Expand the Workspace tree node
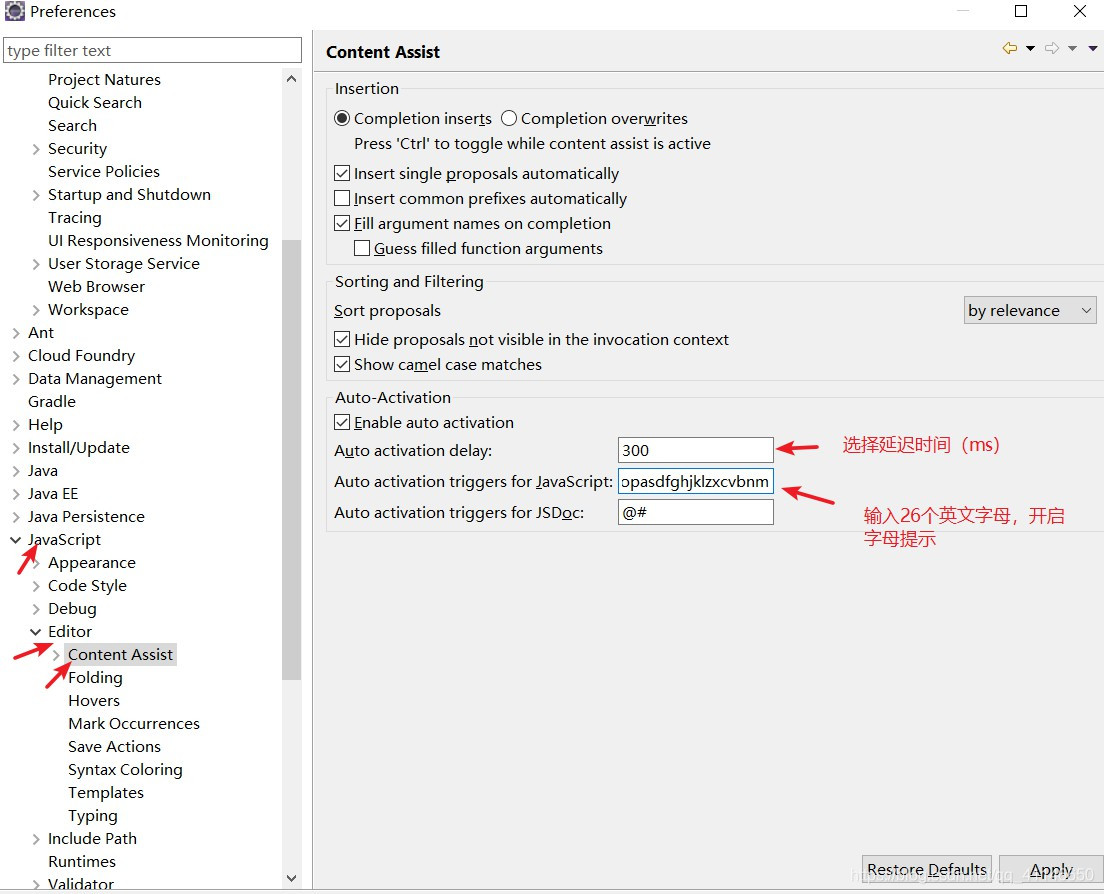This screenshot has width=1104, height=894. click(36, 310)
